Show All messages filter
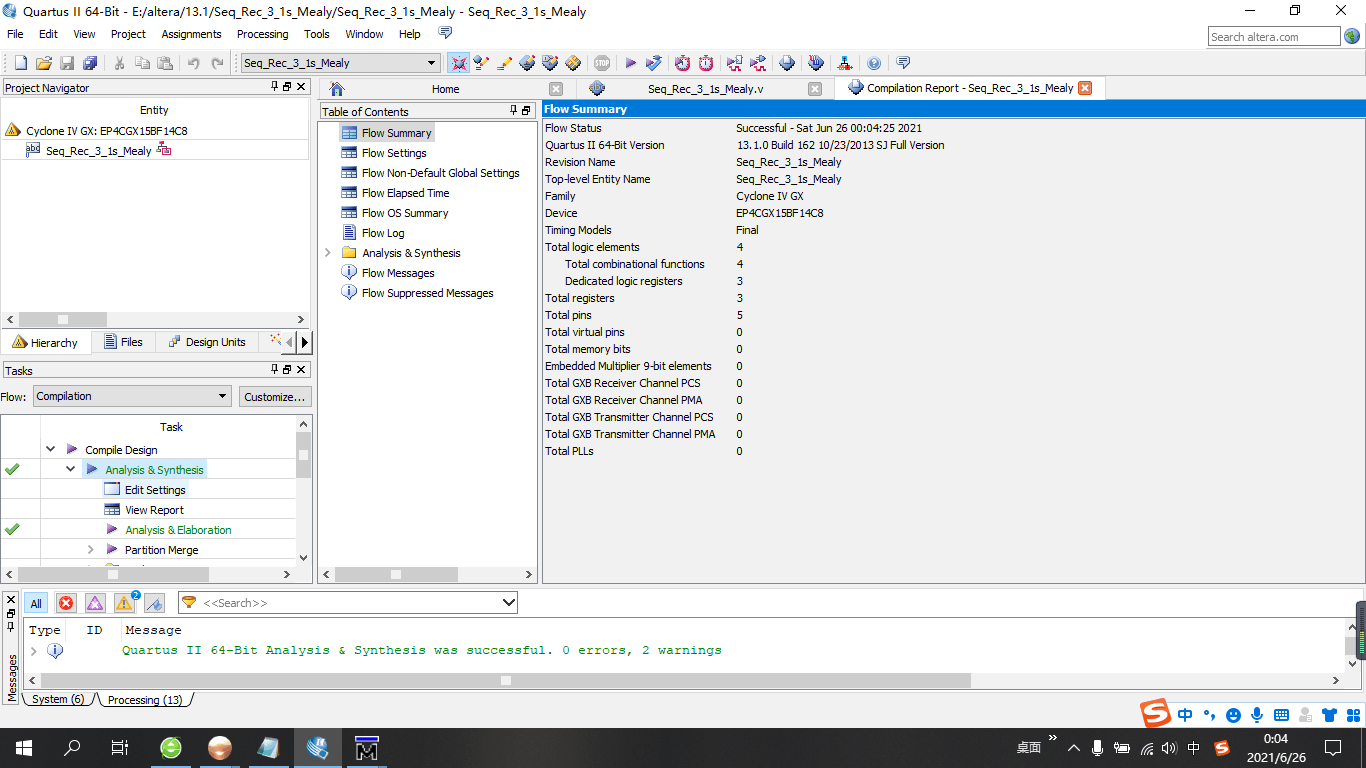The height and width of the screenshot is (768, 1366). click(36, 603)
